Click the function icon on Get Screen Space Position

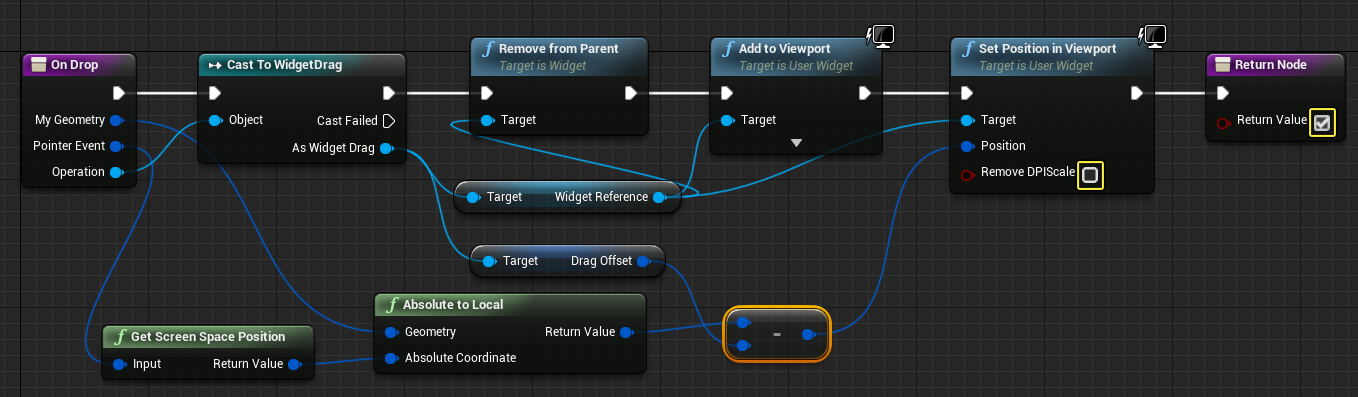coord(121,336)
